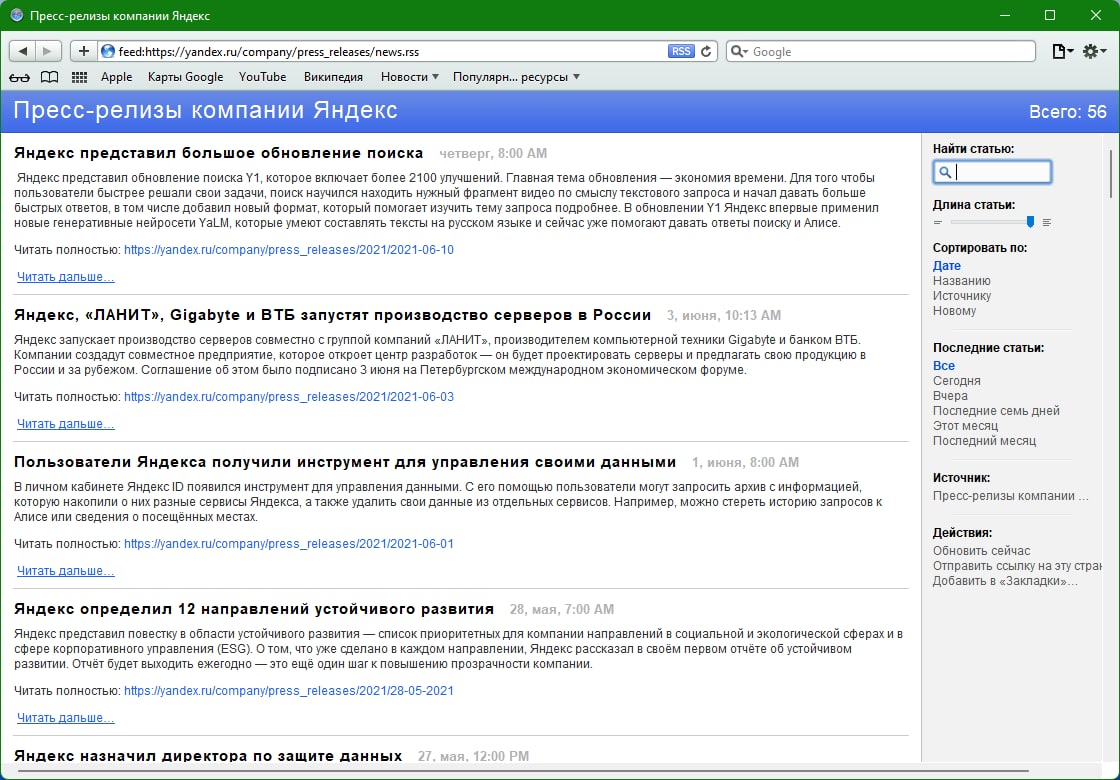Filter articles to Этот месяц
This screenshot has width=1120, height=780.
click(965, 426)
